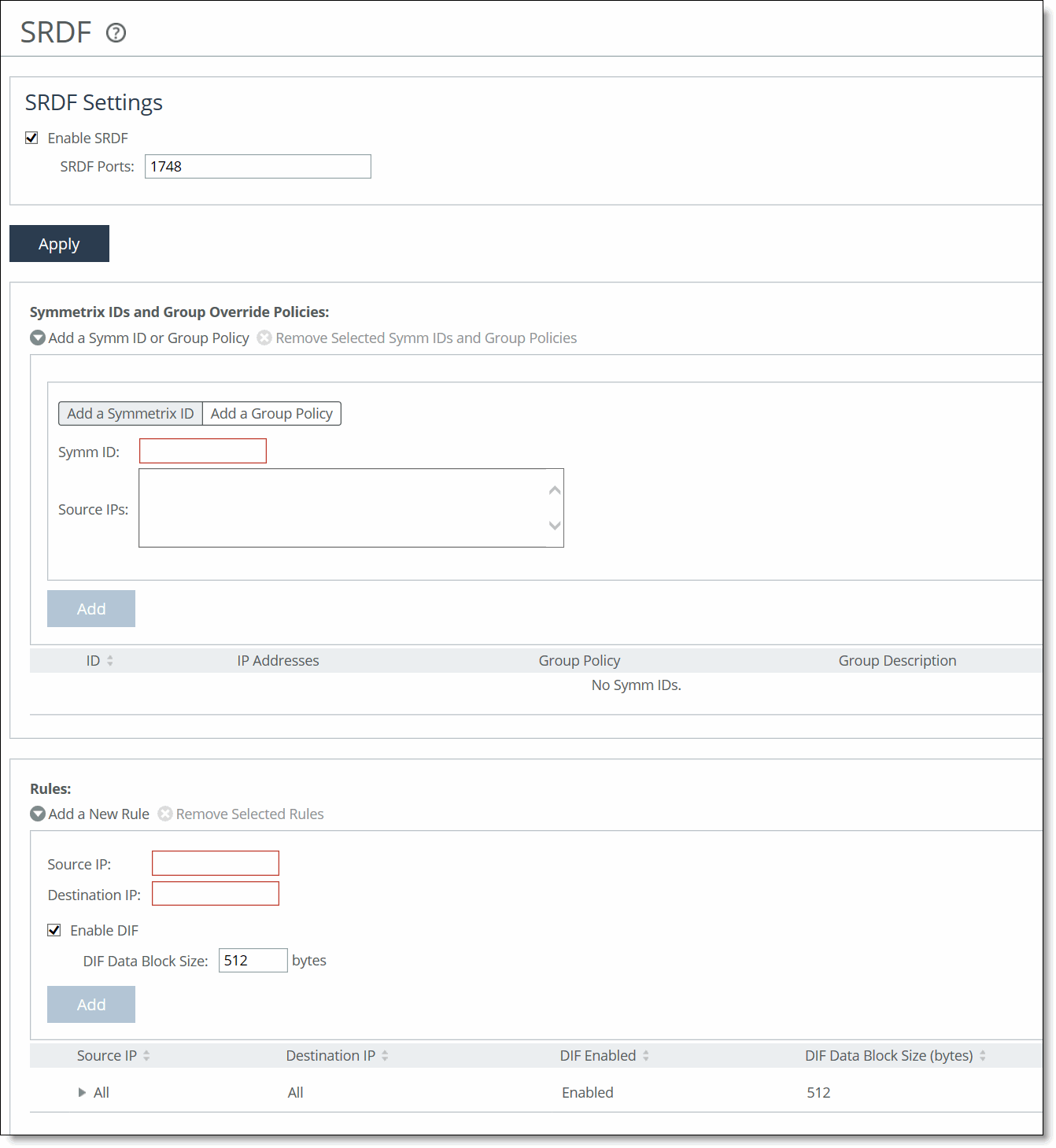Click the 512 block size cell in rules table
Viewport: 1056px width, 1148px height.
[x=818, y=1093]
